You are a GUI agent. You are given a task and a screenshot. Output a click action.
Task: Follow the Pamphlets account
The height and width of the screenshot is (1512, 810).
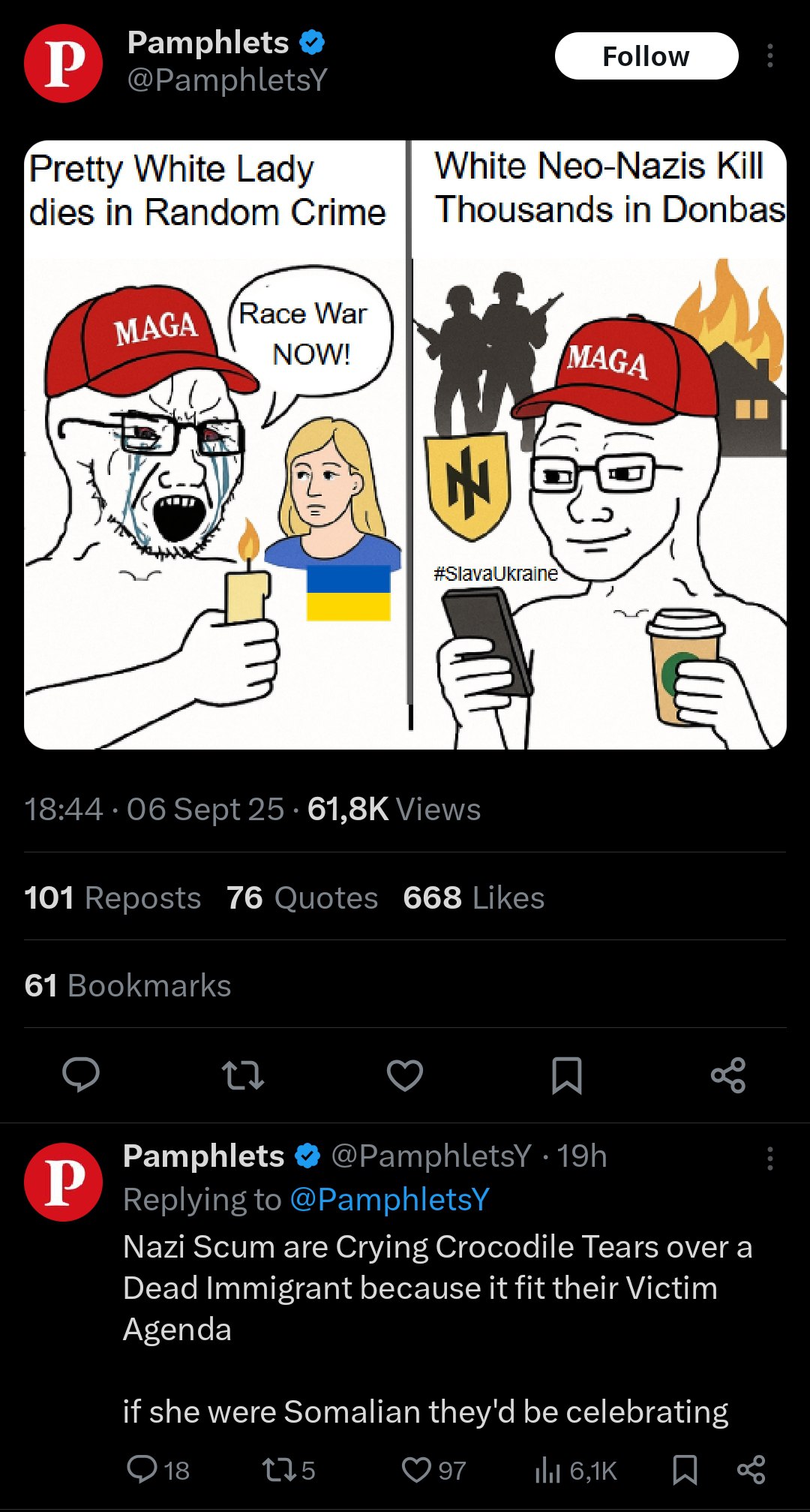click(646, 56)
